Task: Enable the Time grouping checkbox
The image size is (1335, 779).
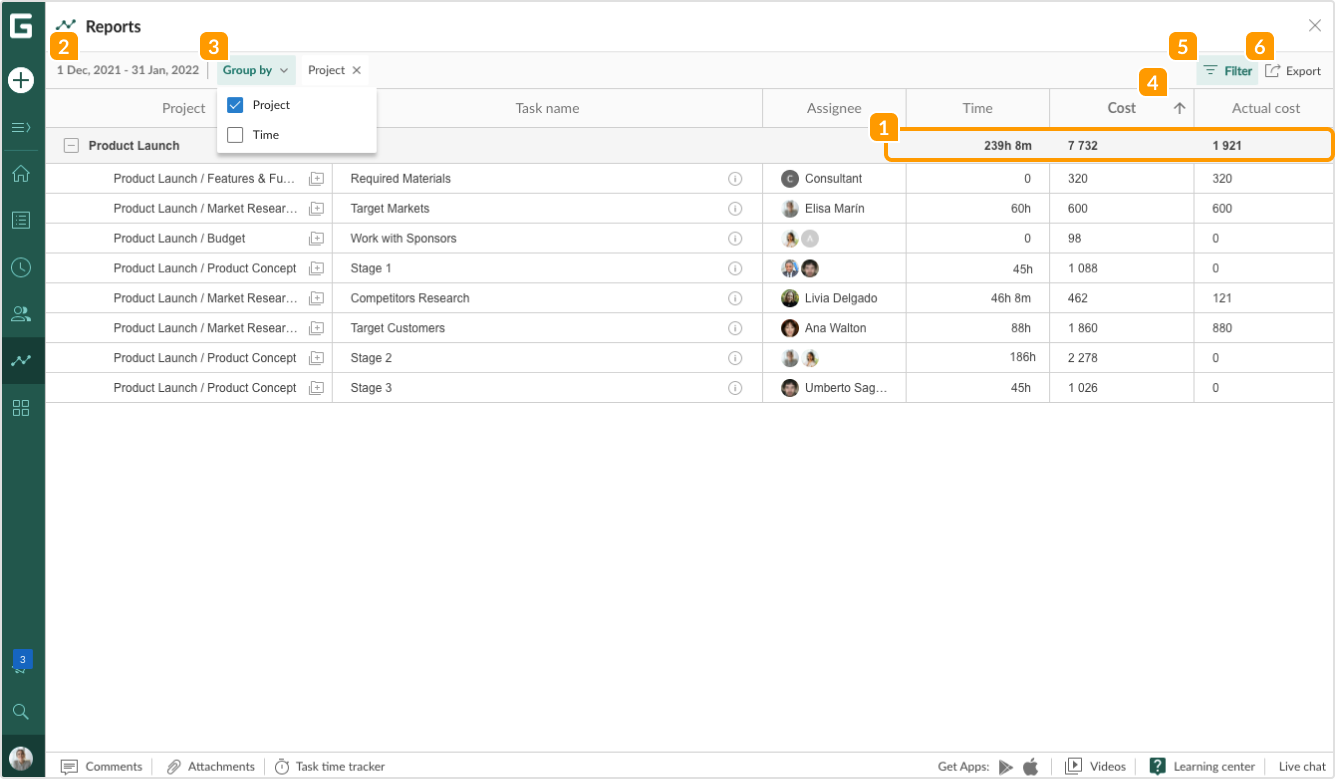Action: tap(234, 132)
